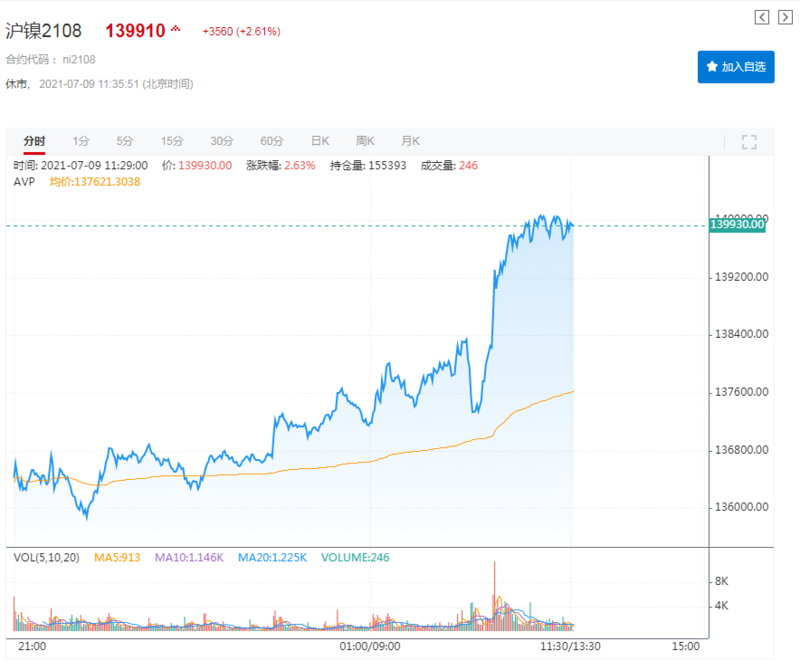Select the 分时 tab

tap(34, 141)
